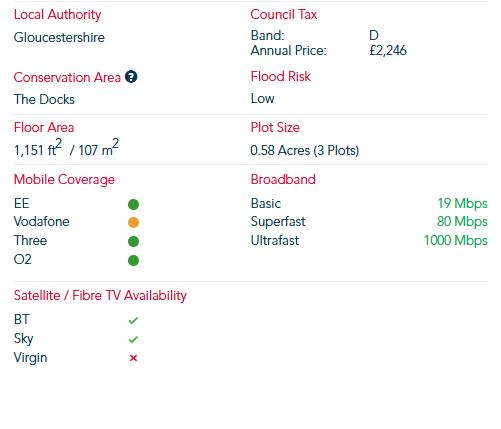Viewport: 501px width, 429px height.
Task: Click The Docks conservation area text
Action: [44, 99]
